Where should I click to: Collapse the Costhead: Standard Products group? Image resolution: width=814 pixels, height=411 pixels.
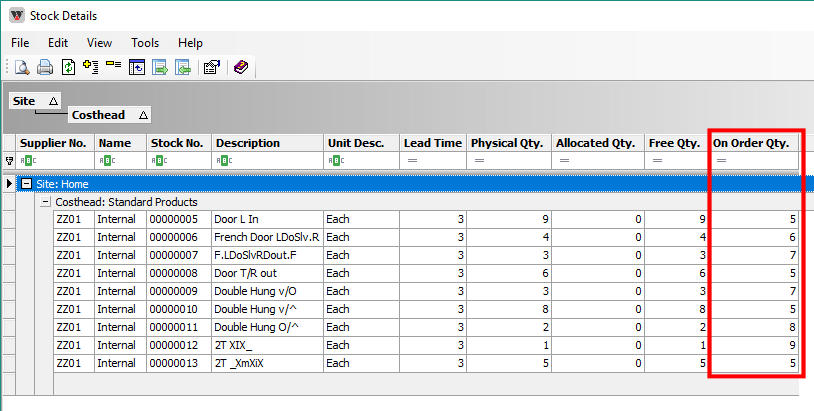[x=45, y=202]
